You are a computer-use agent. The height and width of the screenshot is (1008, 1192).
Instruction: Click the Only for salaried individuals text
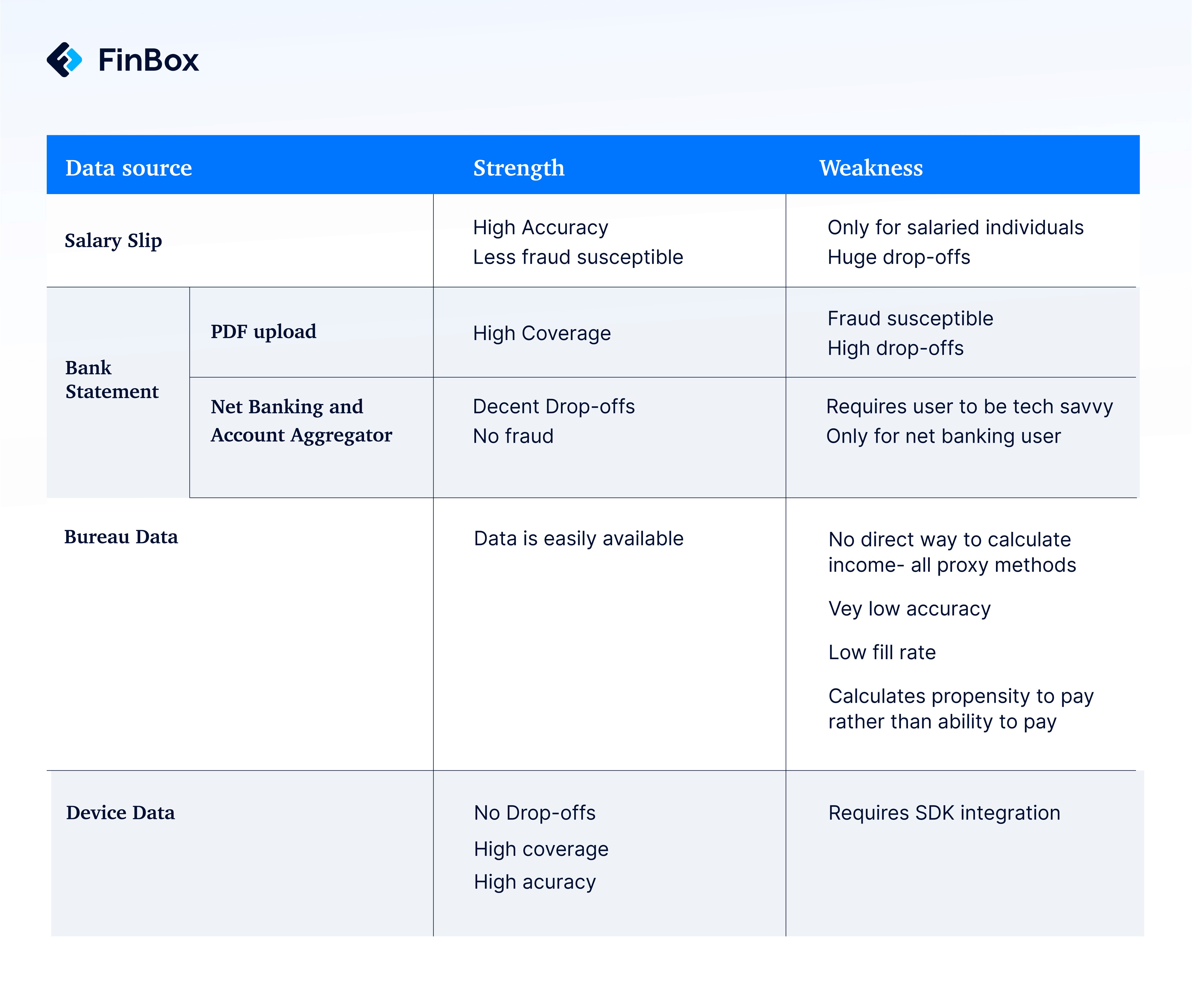(956, 227)
